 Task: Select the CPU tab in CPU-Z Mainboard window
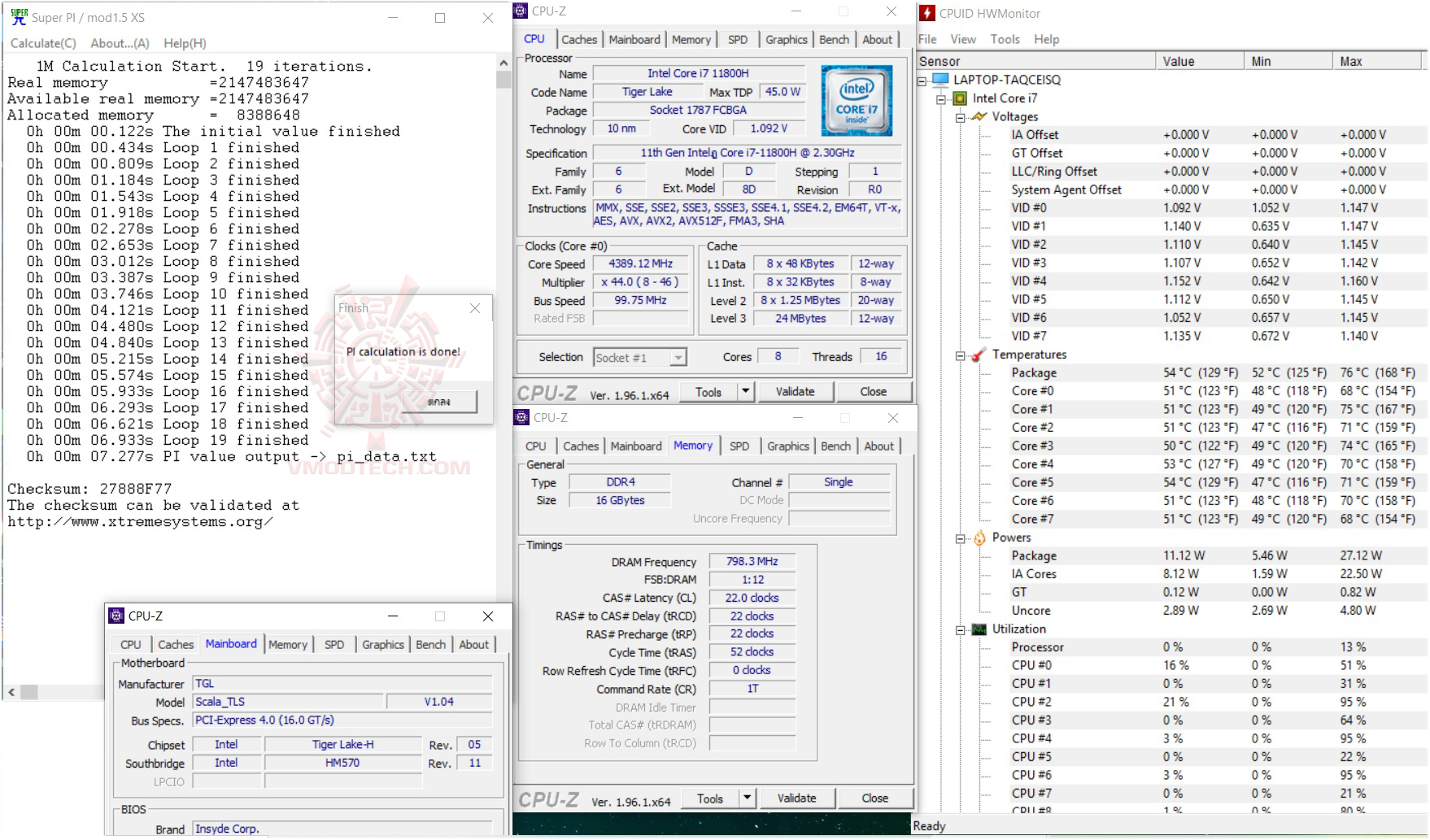pyautogui.click(x=131, y=645)
